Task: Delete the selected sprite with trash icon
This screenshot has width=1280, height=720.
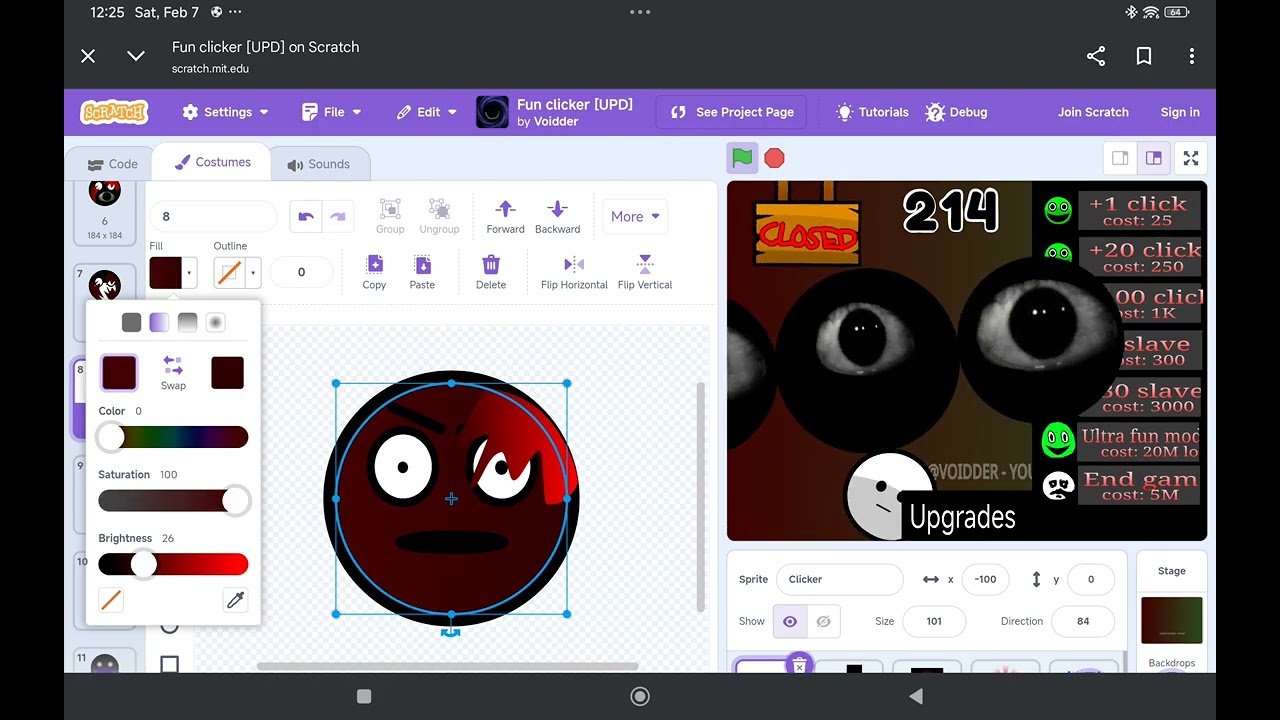Action: coord(798,664)
